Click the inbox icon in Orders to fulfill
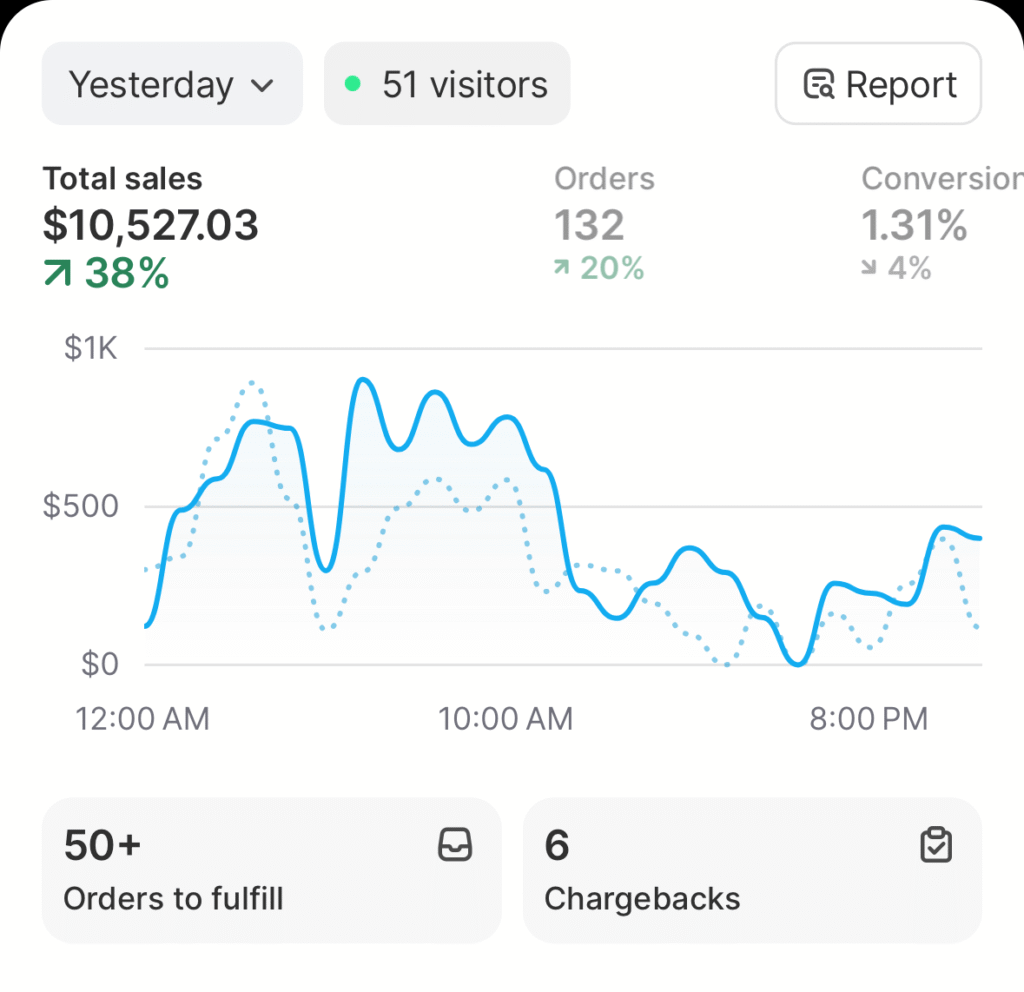Image resolution: width=1024 pixels, height=992 pixels. point(455,846)
